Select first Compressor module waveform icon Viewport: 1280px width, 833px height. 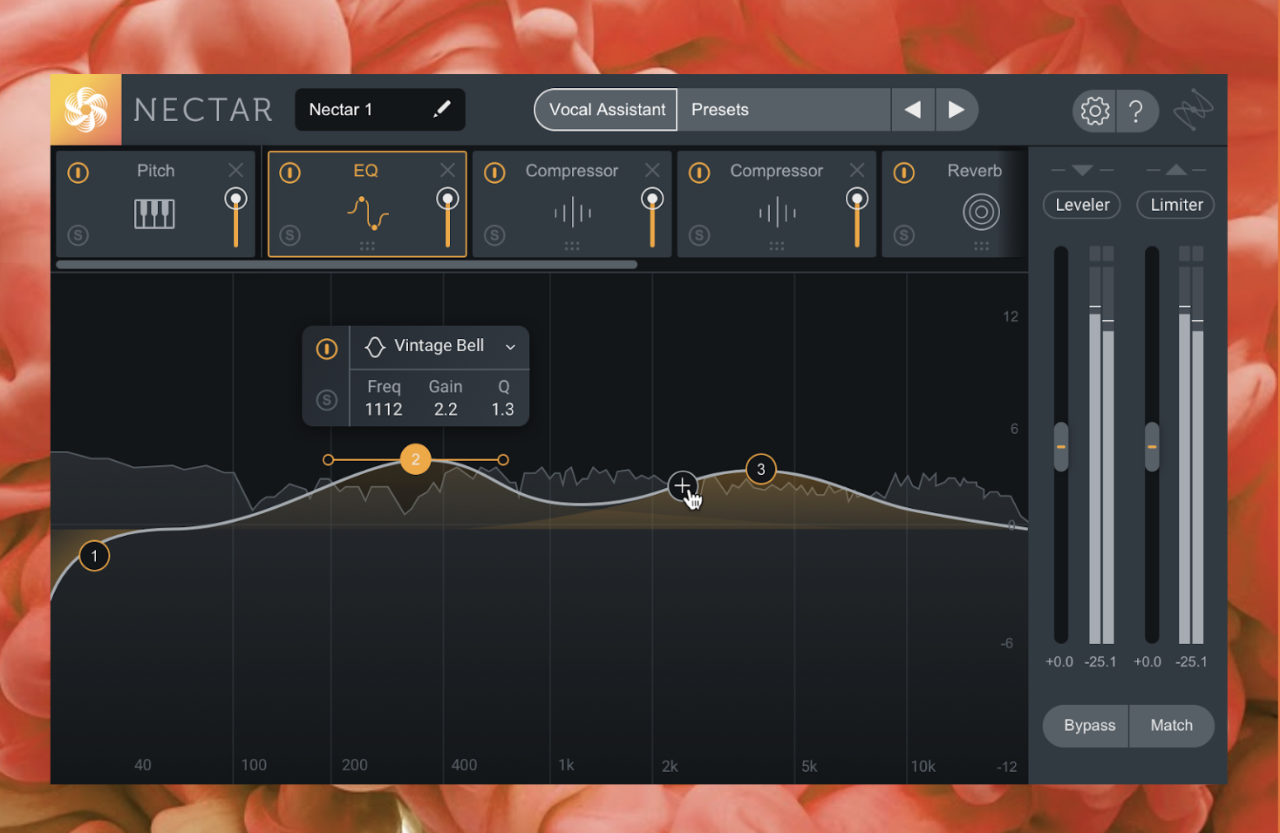572,213
